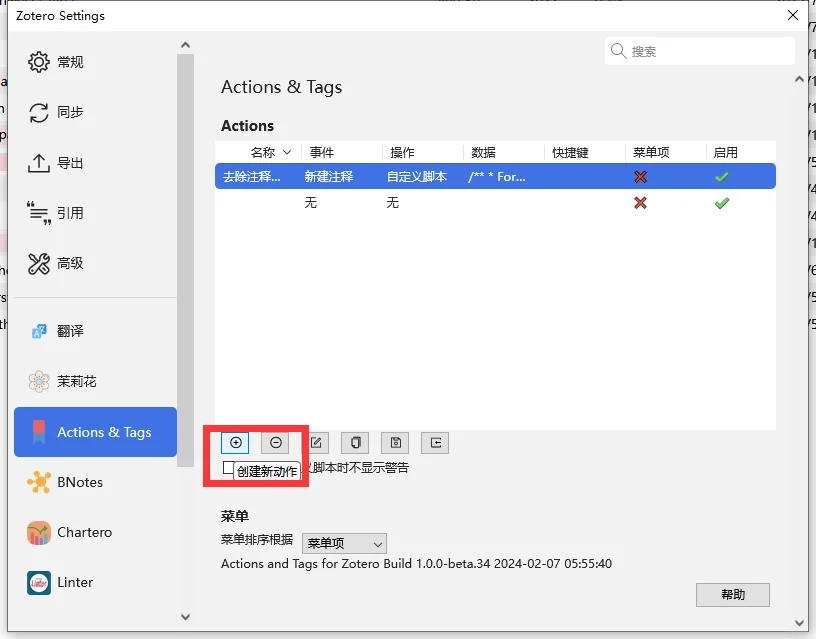
Task: Toggle menu item X in the 无 row
Action: [640, 202]
